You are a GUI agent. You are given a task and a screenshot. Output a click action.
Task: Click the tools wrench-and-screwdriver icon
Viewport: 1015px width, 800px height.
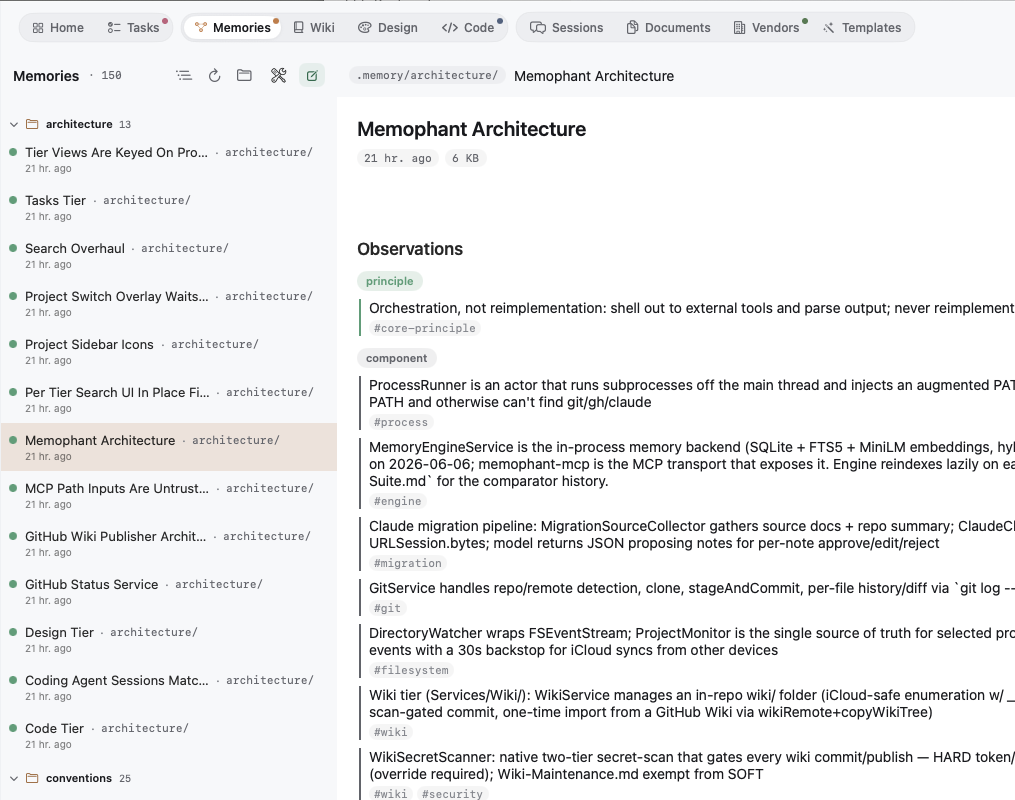pyautogui.click(x=278, y=76)
